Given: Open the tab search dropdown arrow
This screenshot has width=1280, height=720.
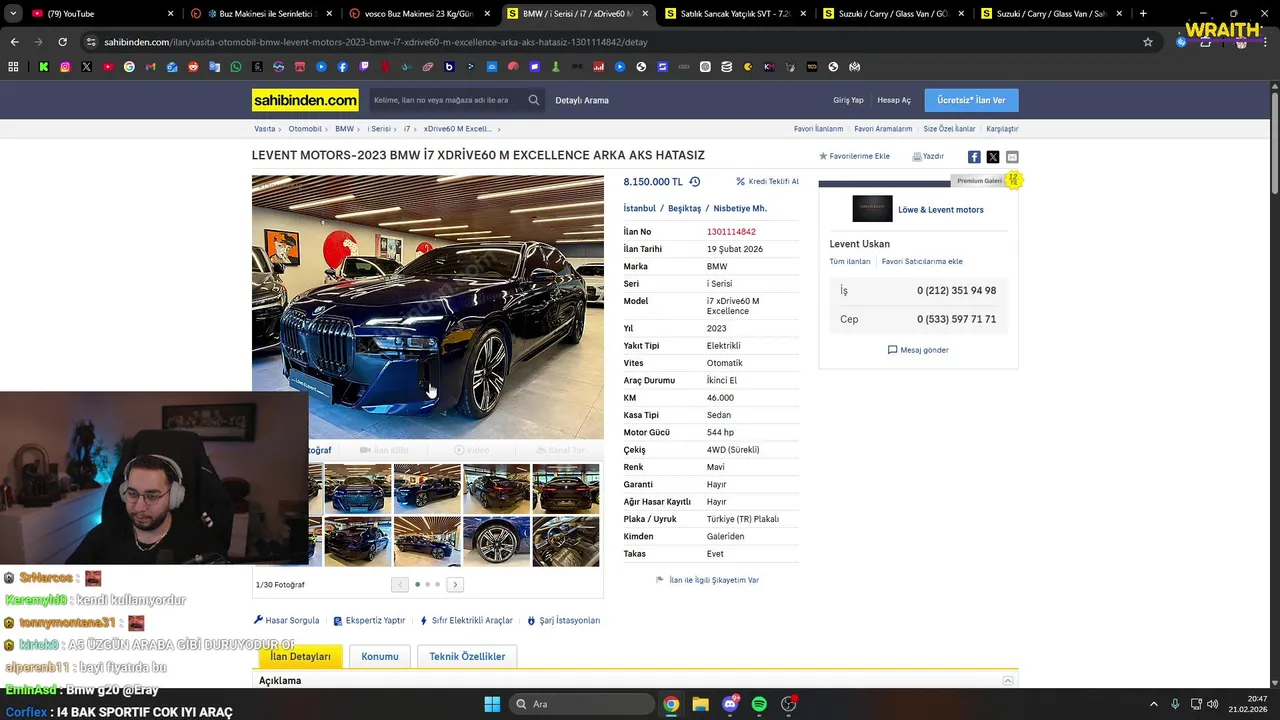Looking at the screenshot, I should coord(13,13).
